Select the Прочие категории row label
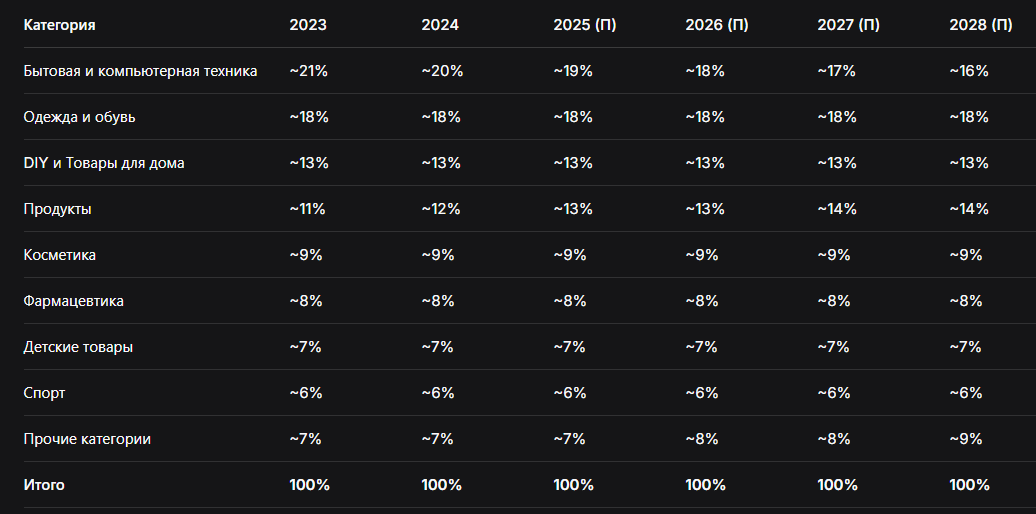 tap(87, 439)
